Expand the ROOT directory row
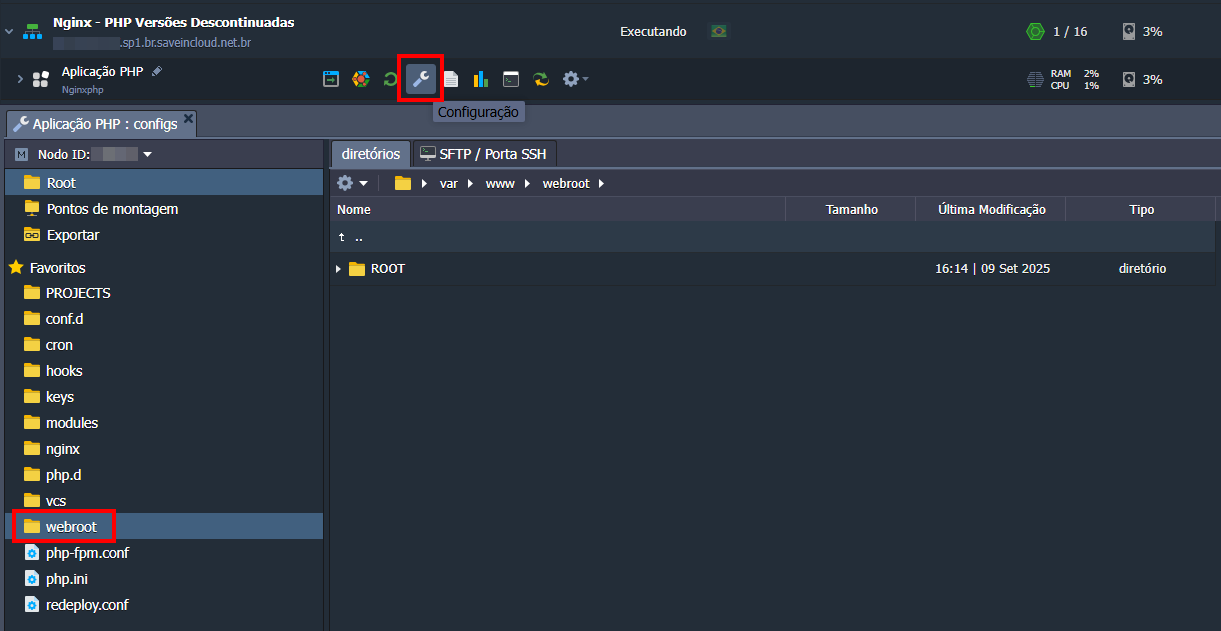 pyautogui.click(x=338, y=269)
